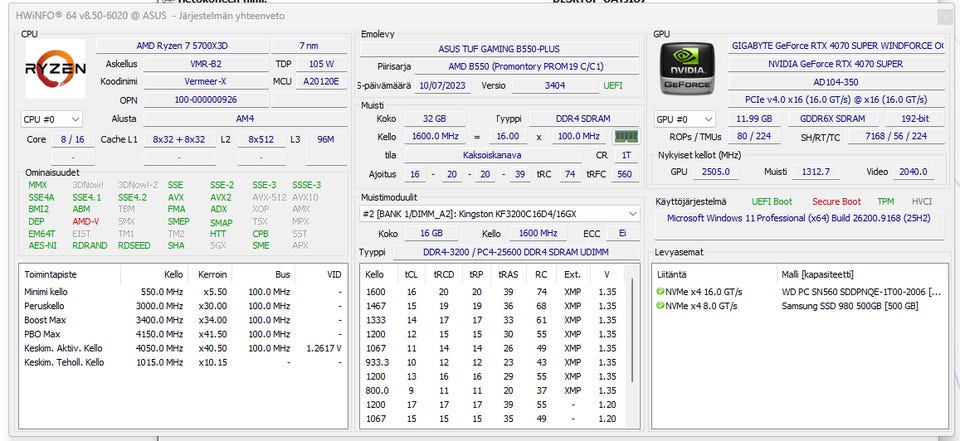Click the tRFC value 560
960x441 pixels.
624,175
